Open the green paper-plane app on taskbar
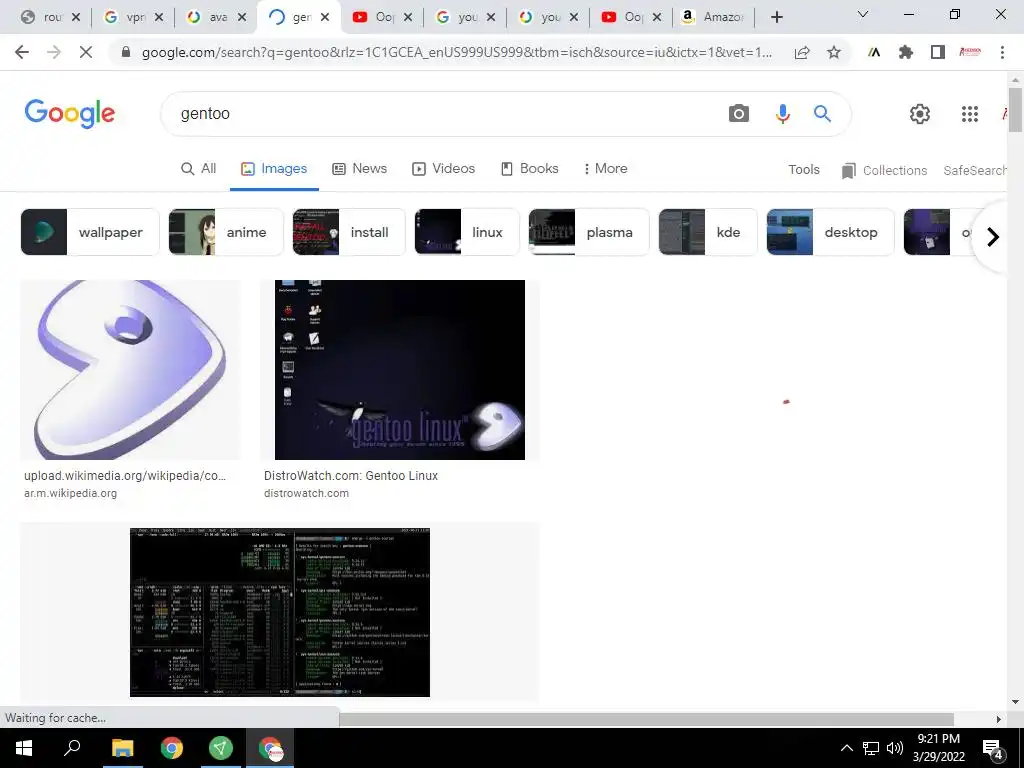This screenshot has height=768, width=1024. point(221,748)
